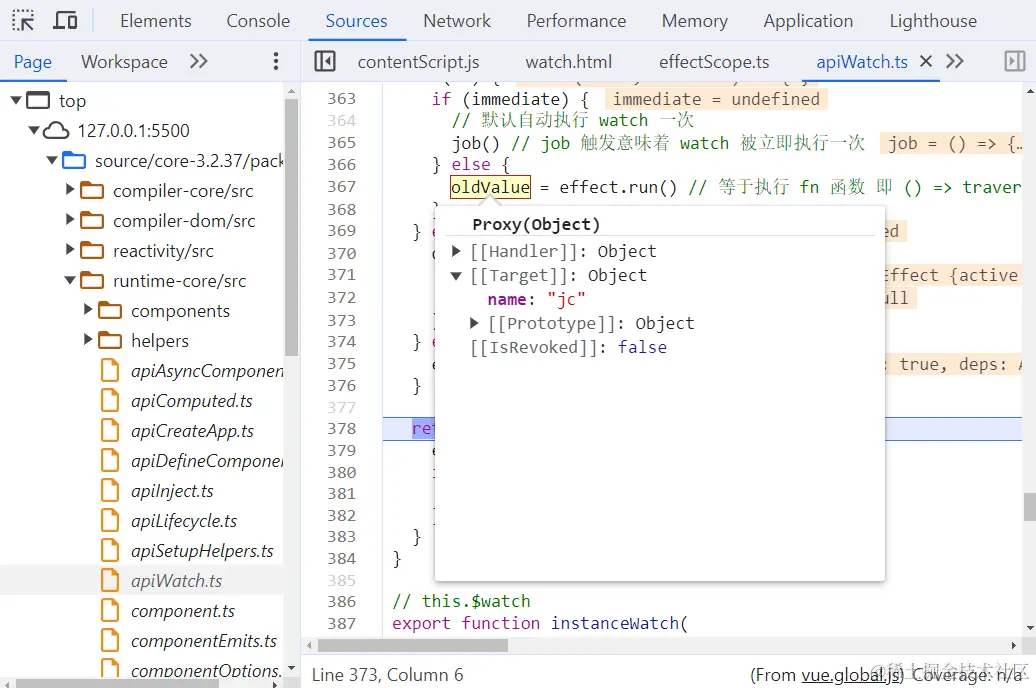Collapse the top frame tree node
Screen dimensions: 1036x688
tap(17, 100)
